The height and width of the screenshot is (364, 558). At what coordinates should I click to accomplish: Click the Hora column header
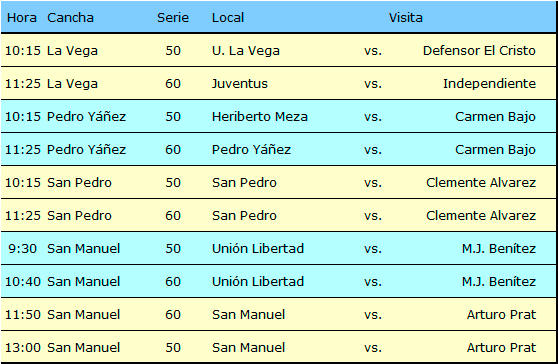(x=22, y=18)
